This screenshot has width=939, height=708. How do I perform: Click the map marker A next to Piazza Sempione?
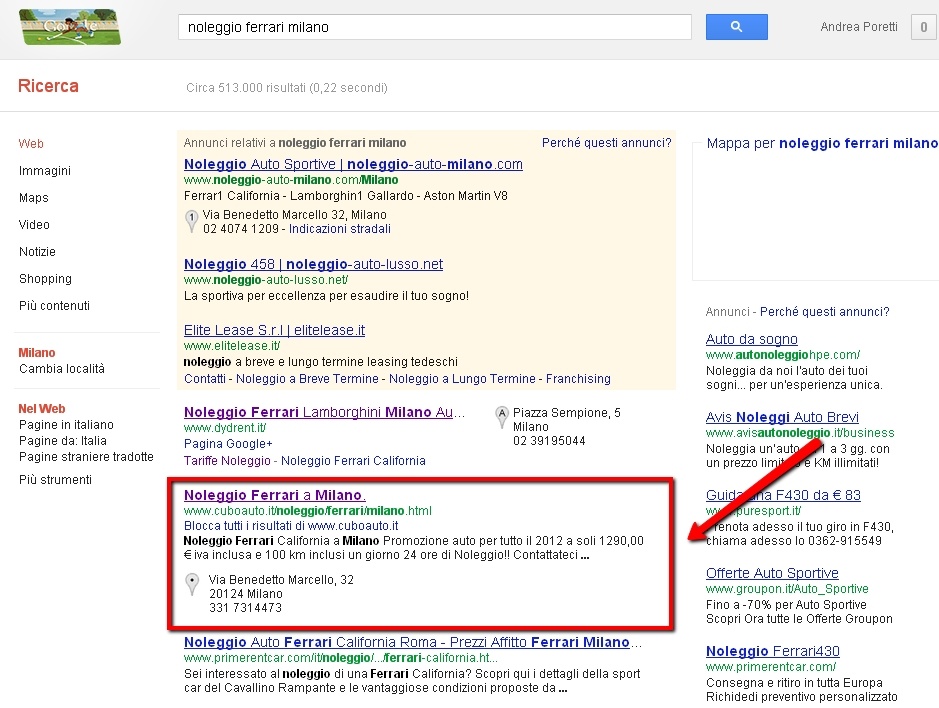(502, 417)
